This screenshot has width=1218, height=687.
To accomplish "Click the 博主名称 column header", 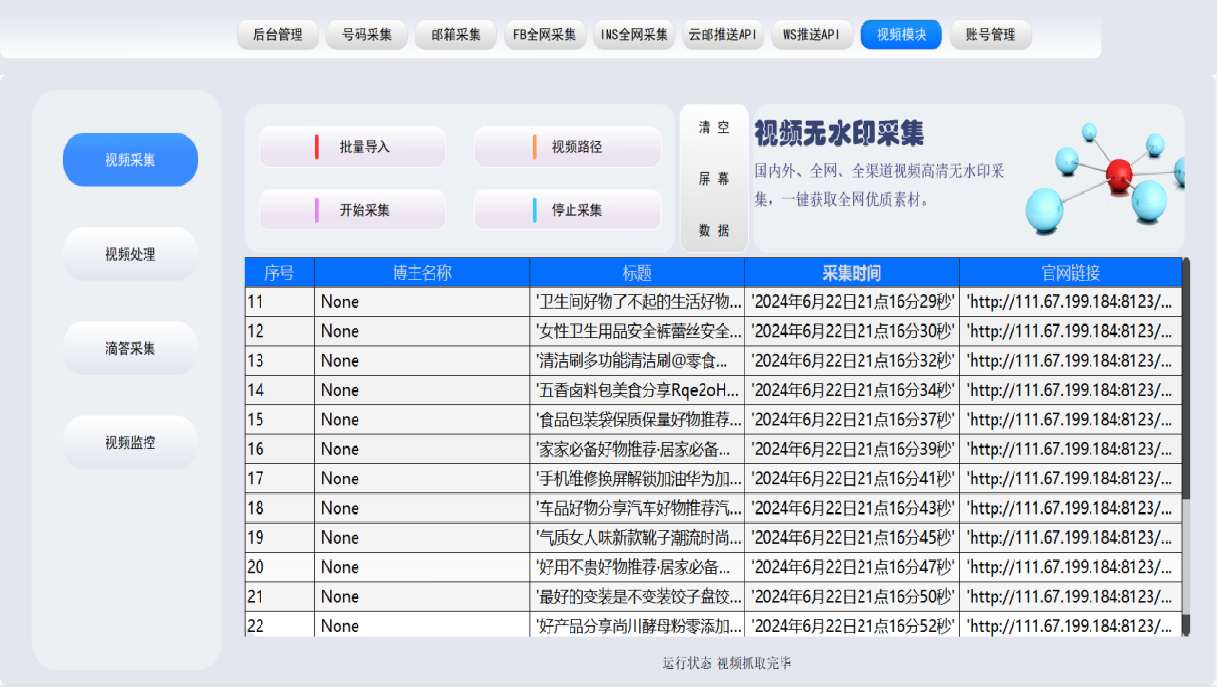I will point(422,273).
